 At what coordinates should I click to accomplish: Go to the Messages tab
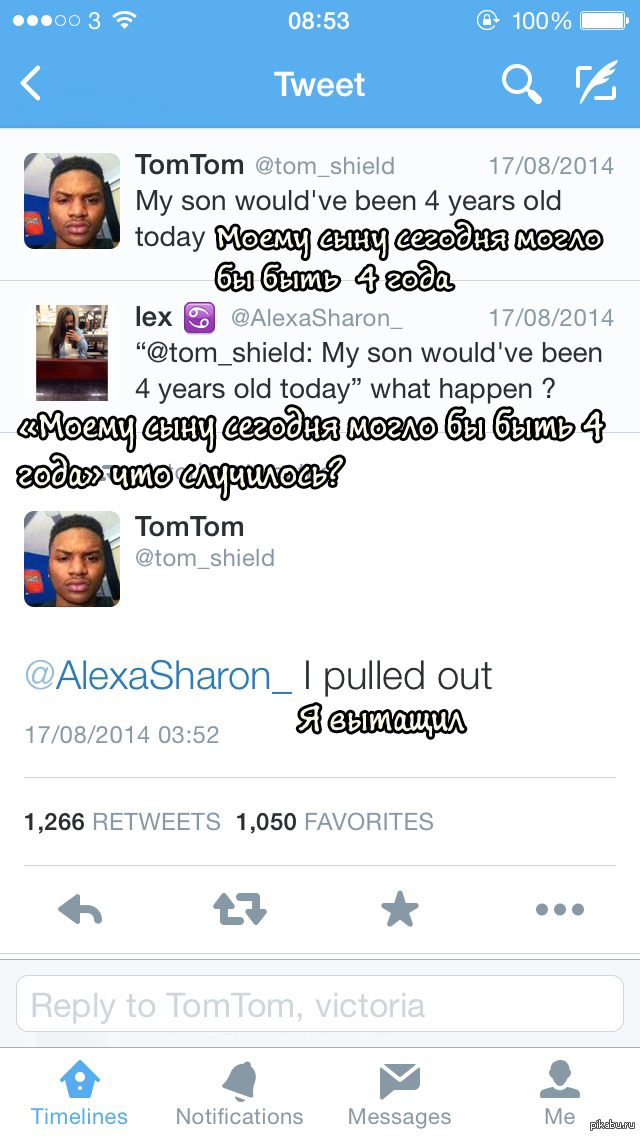click(x=400, y=1093)
